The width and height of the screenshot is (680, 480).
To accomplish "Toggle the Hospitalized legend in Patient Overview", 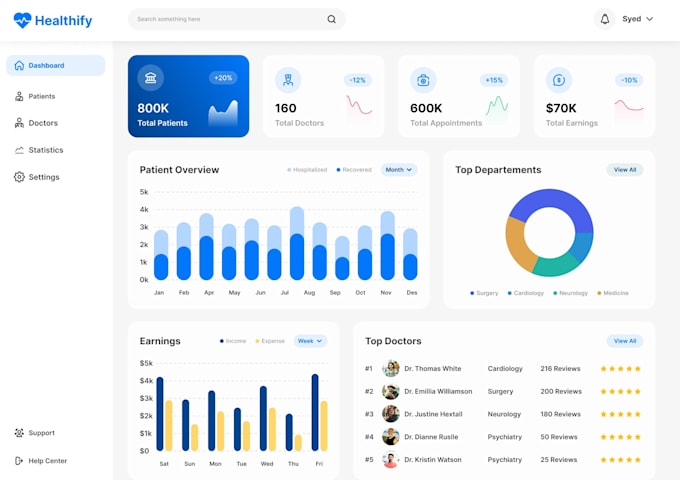I will pyautogui.click(x=307, y=170).
